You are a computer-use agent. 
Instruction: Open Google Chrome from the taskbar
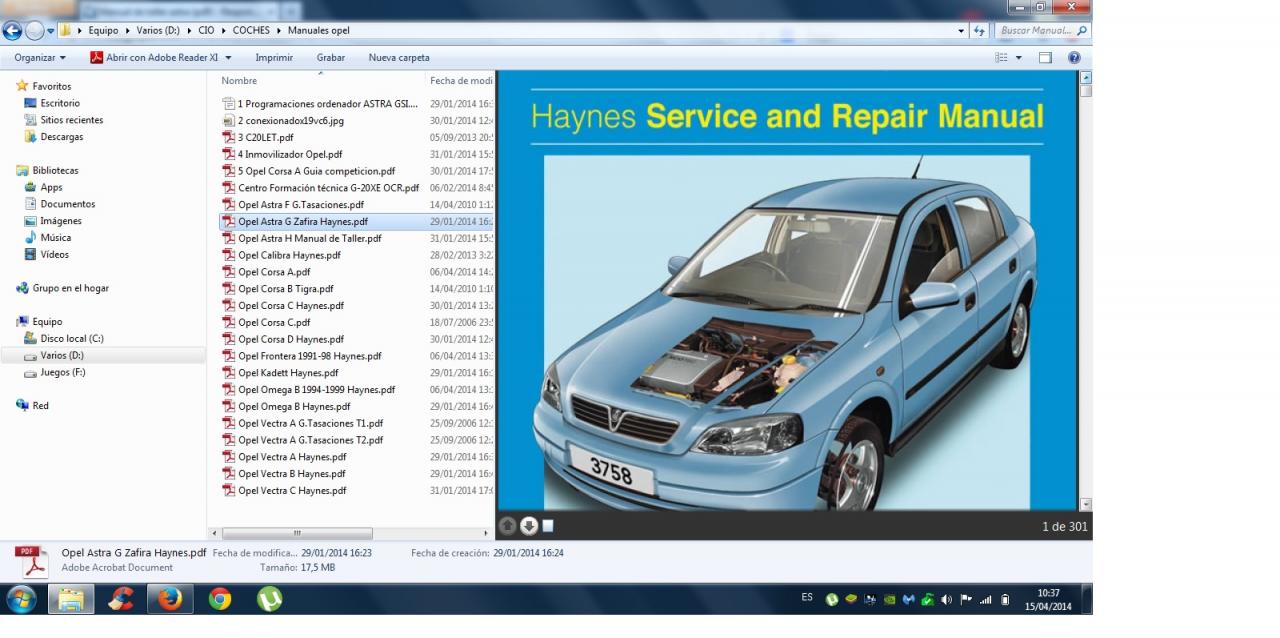point(220,599)
